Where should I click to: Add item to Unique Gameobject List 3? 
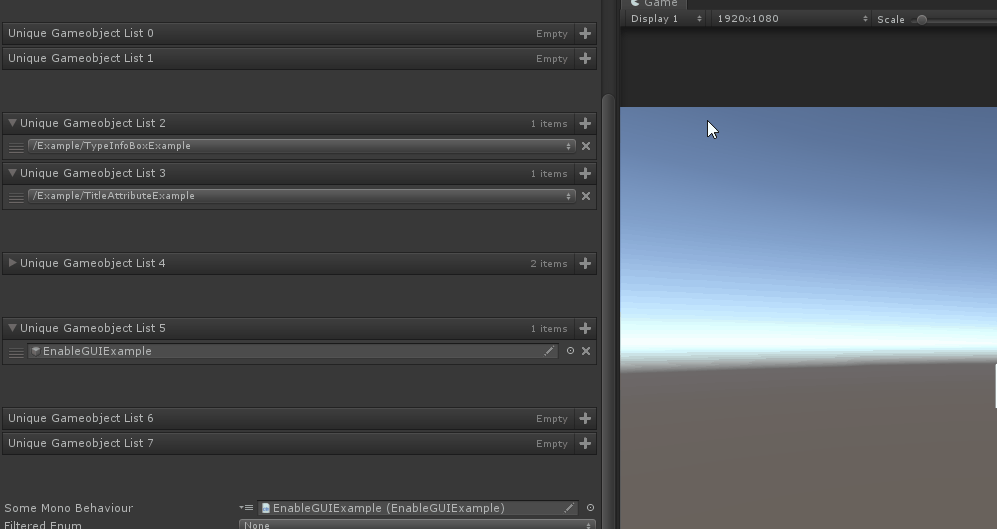pyautogui.click(x=585, y=173)
